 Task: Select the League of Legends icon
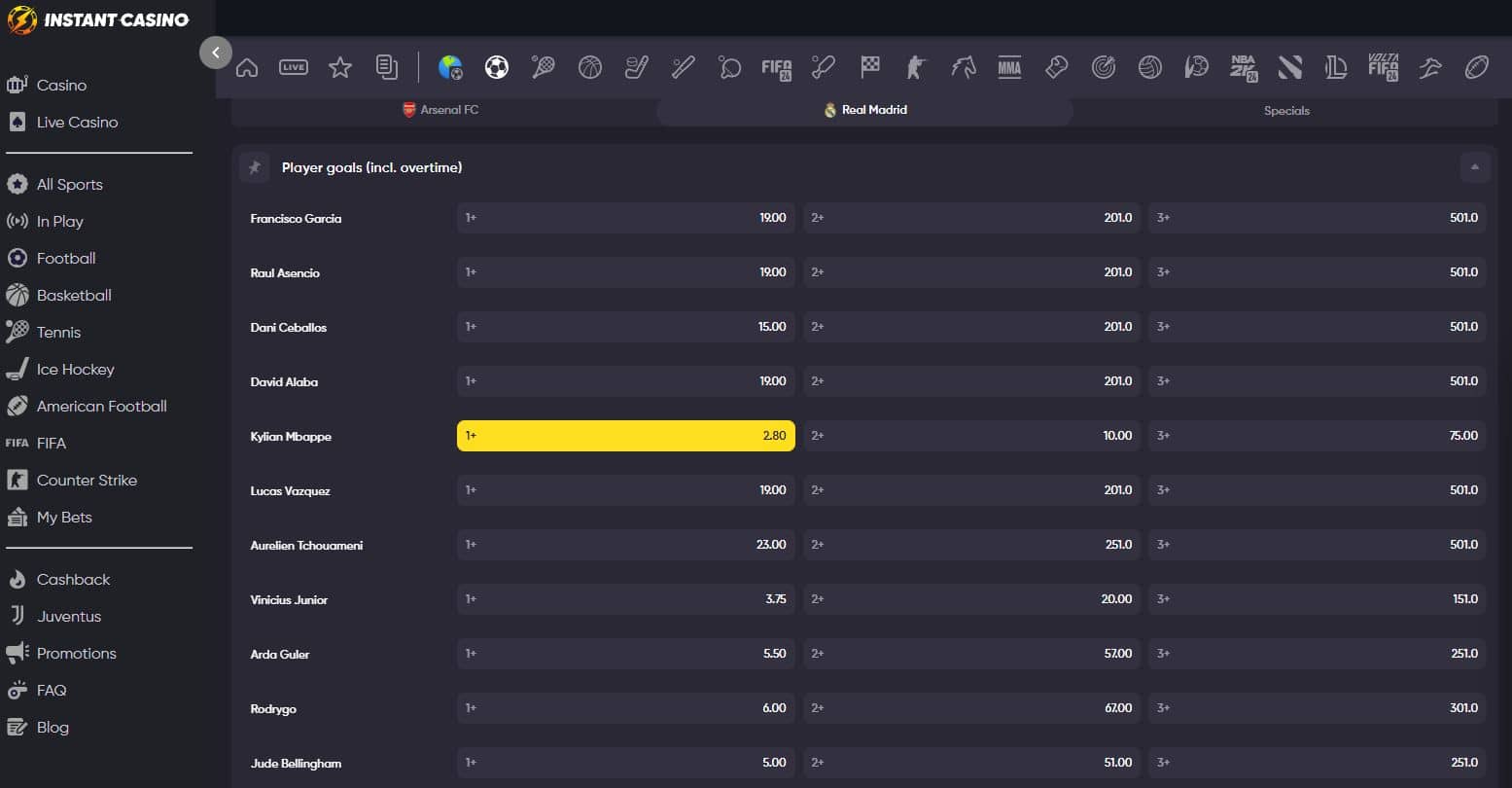tap(1336, 67)
